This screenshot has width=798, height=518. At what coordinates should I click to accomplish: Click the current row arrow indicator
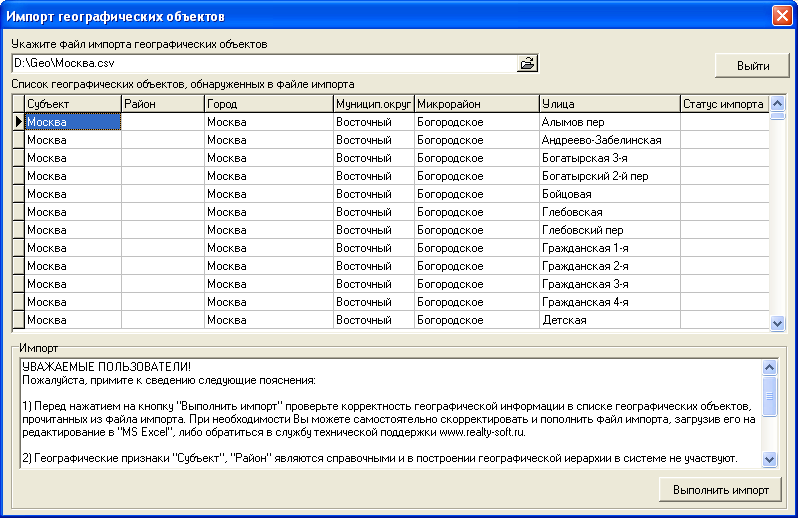coord(18,122)
